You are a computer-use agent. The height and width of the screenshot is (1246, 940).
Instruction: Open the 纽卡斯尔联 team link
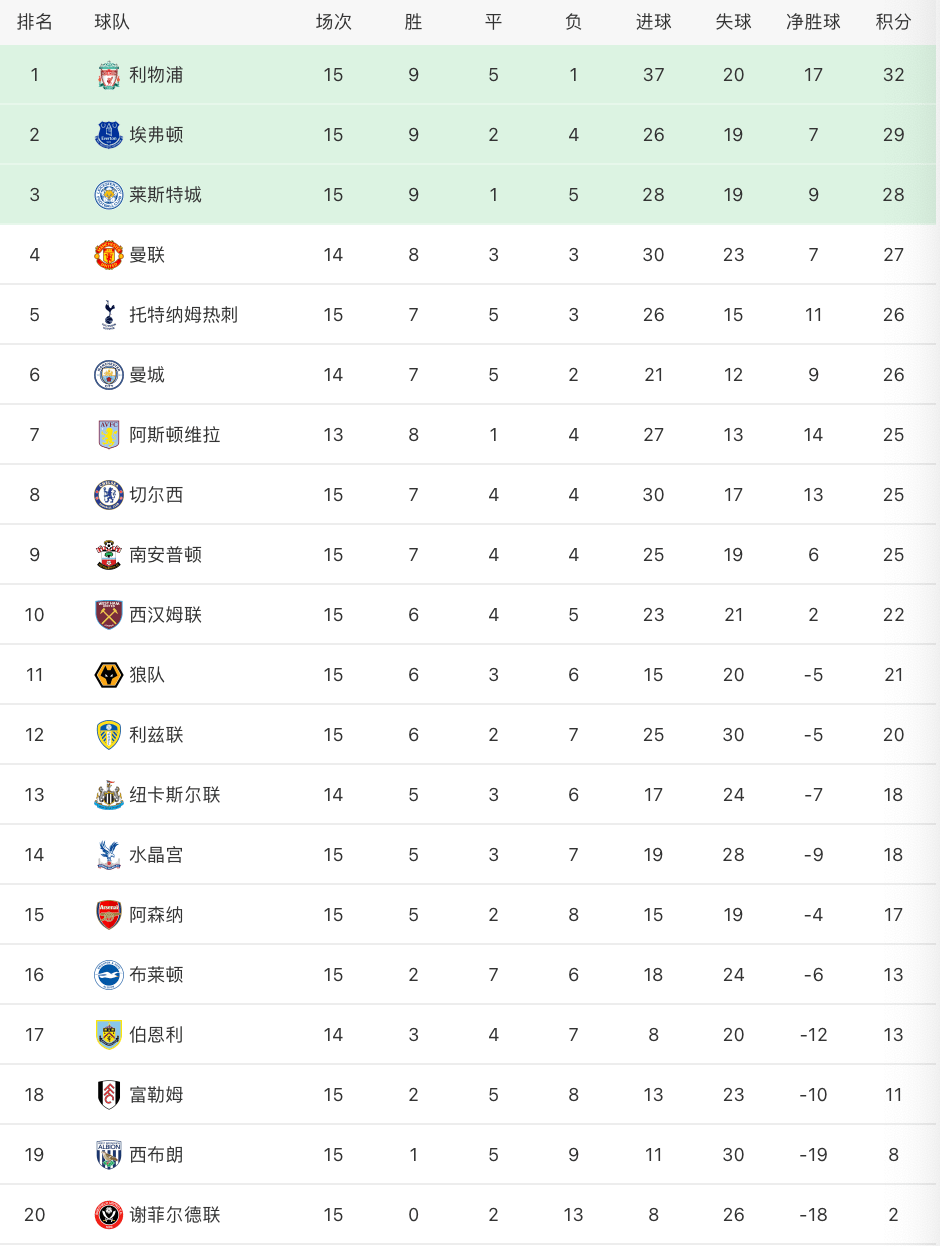pos(175,795)
